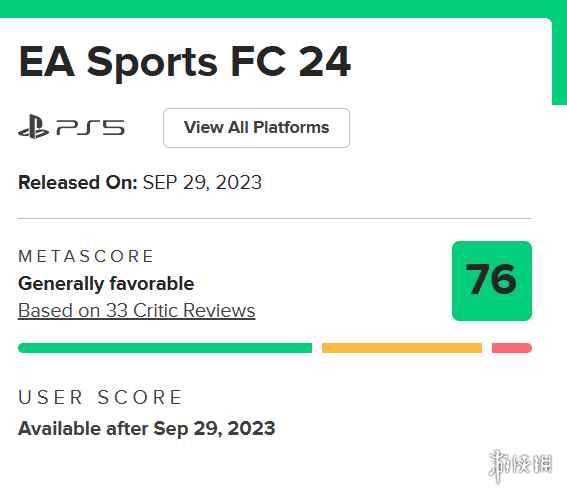
Task: Click the Generally favorable rating text
Action: (106, 283)
